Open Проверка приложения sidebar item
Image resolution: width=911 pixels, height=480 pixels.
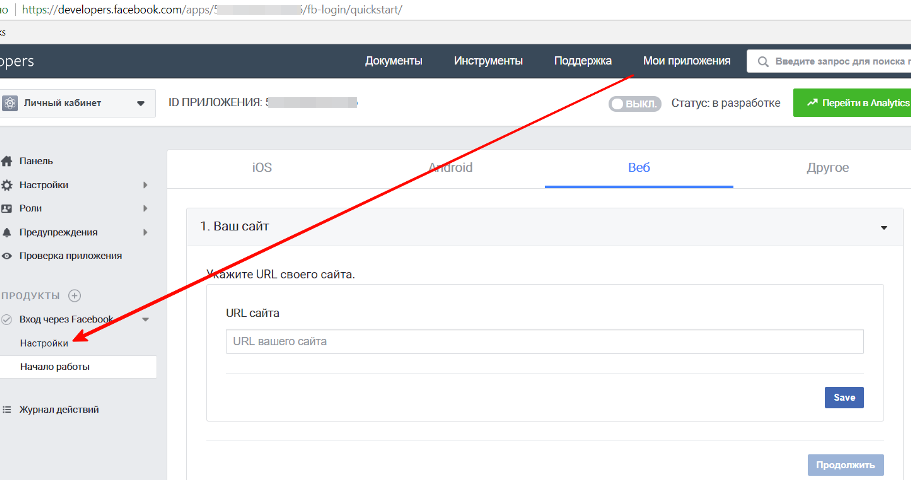70,256
